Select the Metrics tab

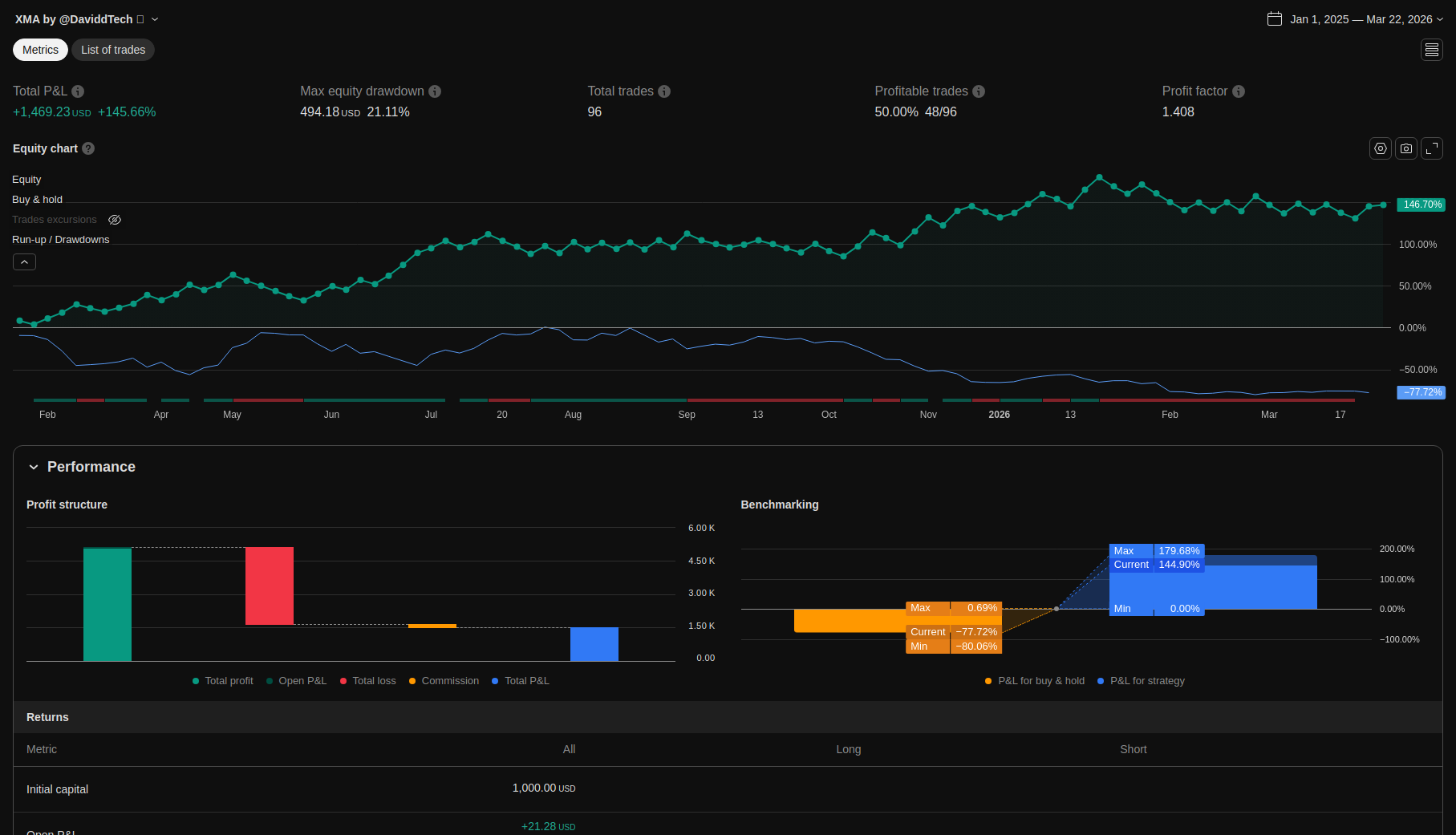point(40,50)
